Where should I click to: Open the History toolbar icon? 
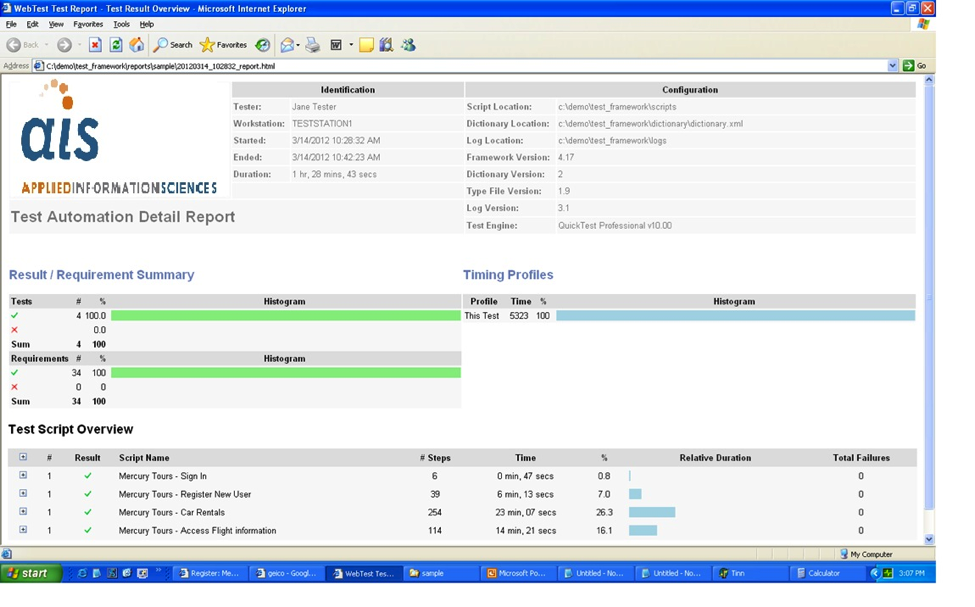click(x=262, y=45)
